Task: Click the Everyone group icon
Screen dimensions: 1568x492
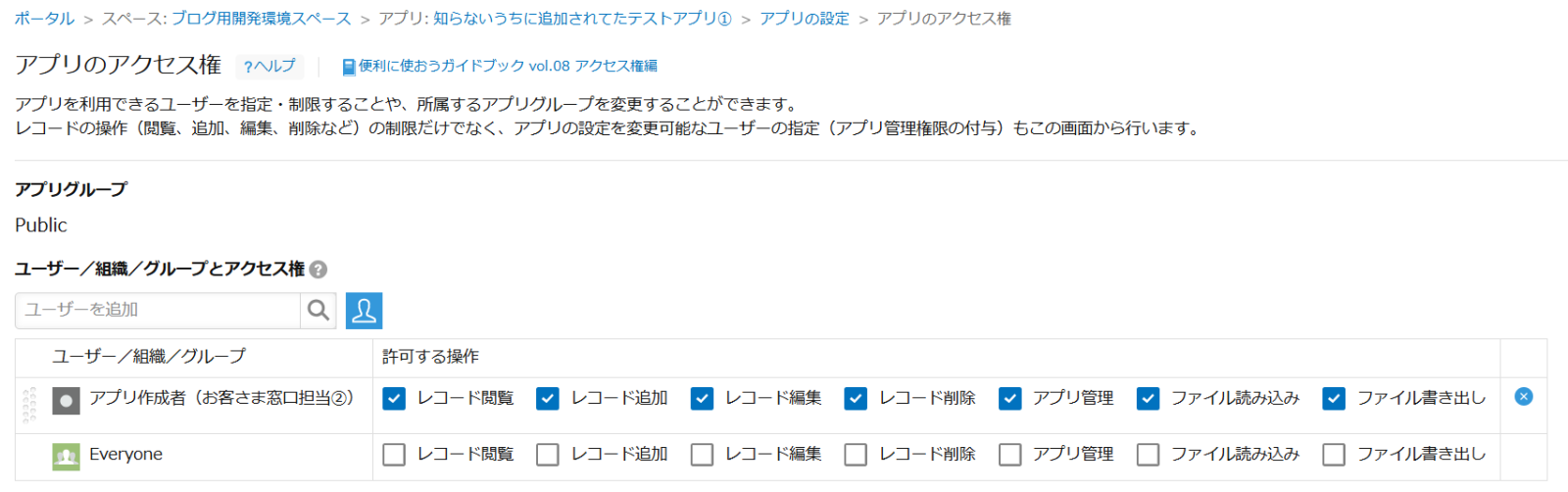Action: (66, 457)
